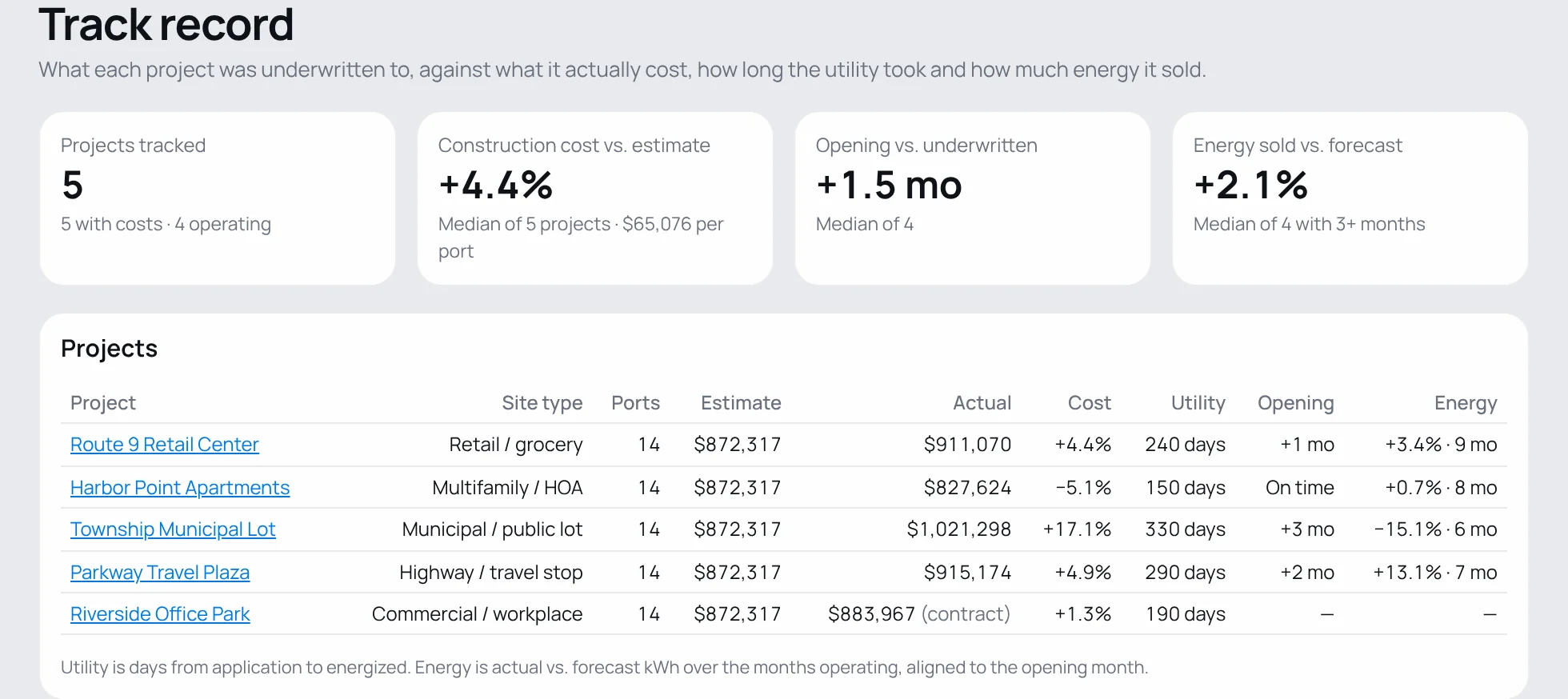Click the +17.1% cost variance cell
1568x699 pixels.
pyautogui.click(x=1077, y=529)
